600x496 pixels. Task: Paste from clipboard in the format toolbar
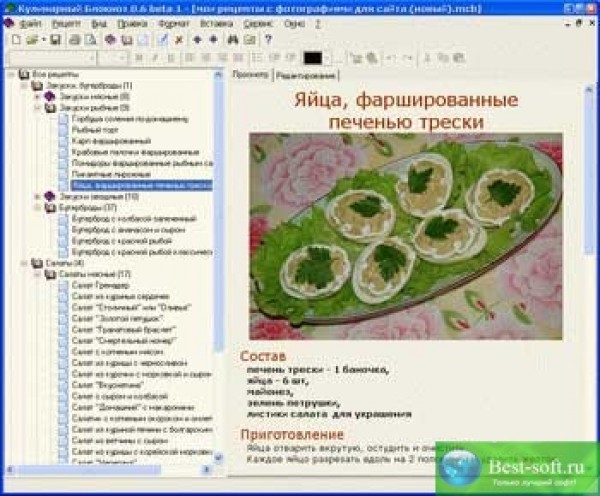[459, 58]
